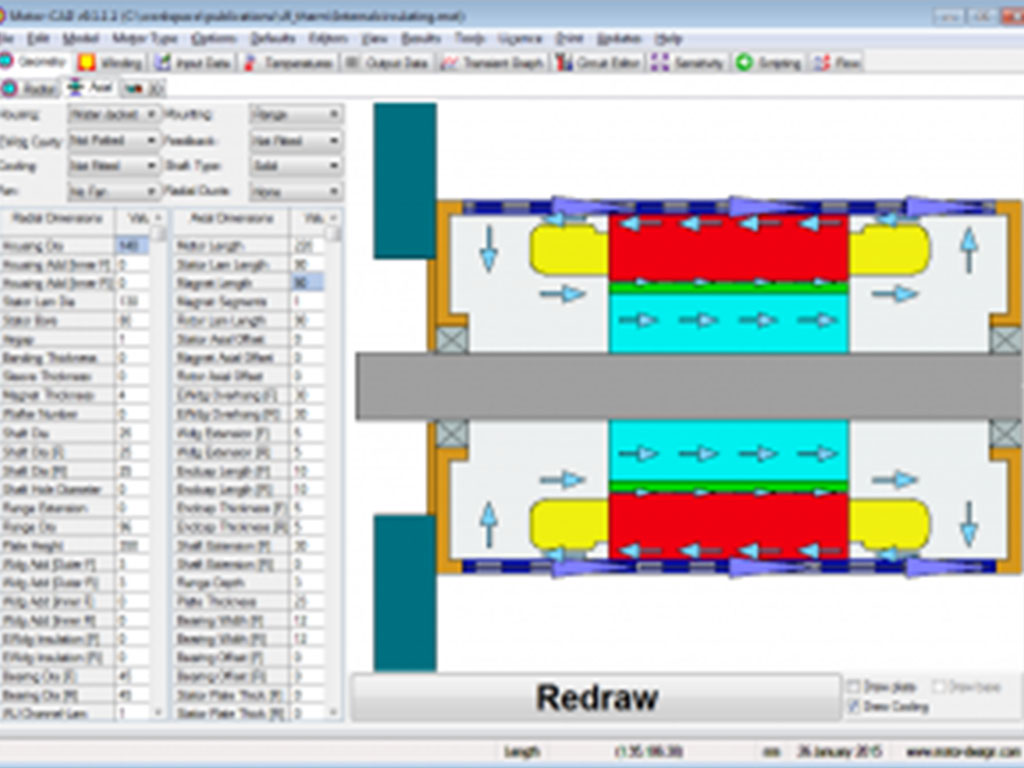Open the Motor Type menu
1024x768 pixels.
[144, 39]
